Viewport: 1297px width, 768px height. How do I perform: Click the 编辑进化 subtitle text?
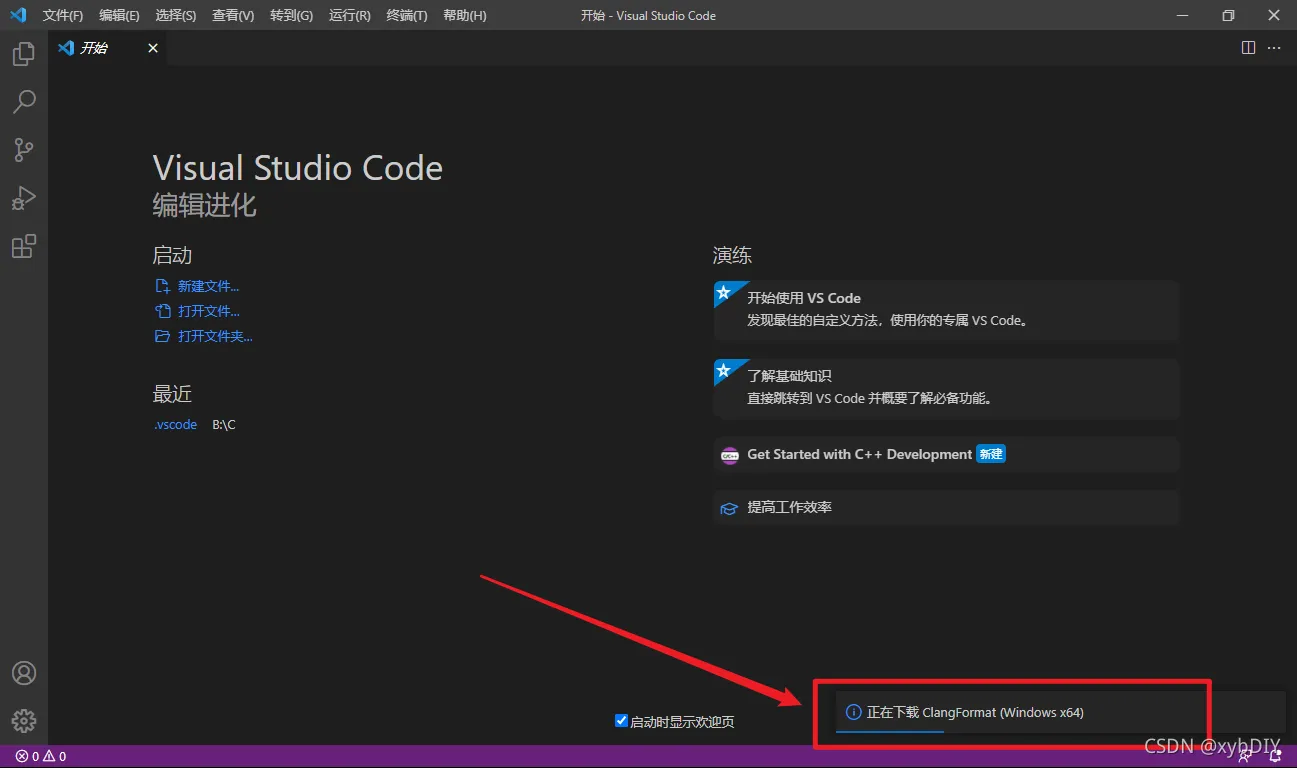[205, 206]
